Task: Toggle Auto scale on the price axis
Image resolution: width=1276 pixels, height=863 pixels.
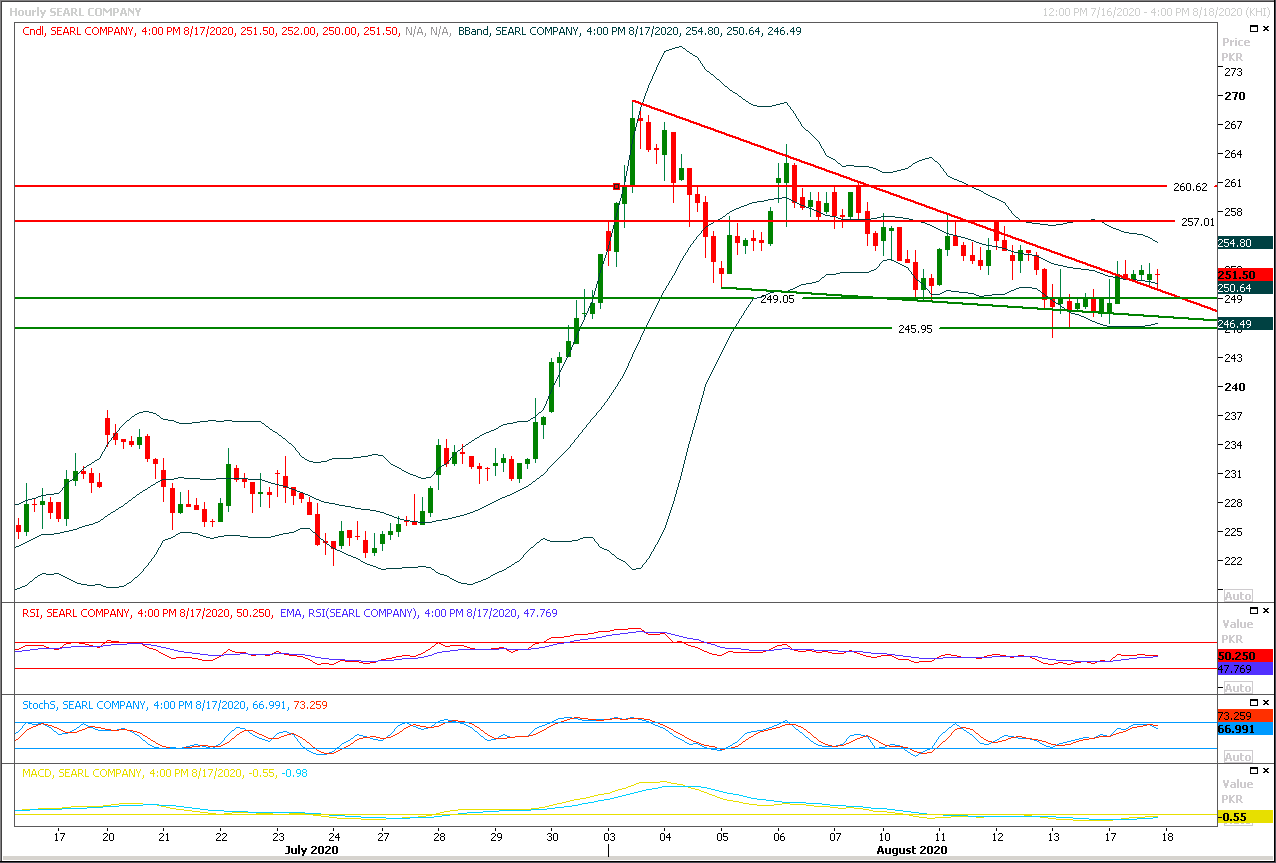Action: coord(1237,596)
